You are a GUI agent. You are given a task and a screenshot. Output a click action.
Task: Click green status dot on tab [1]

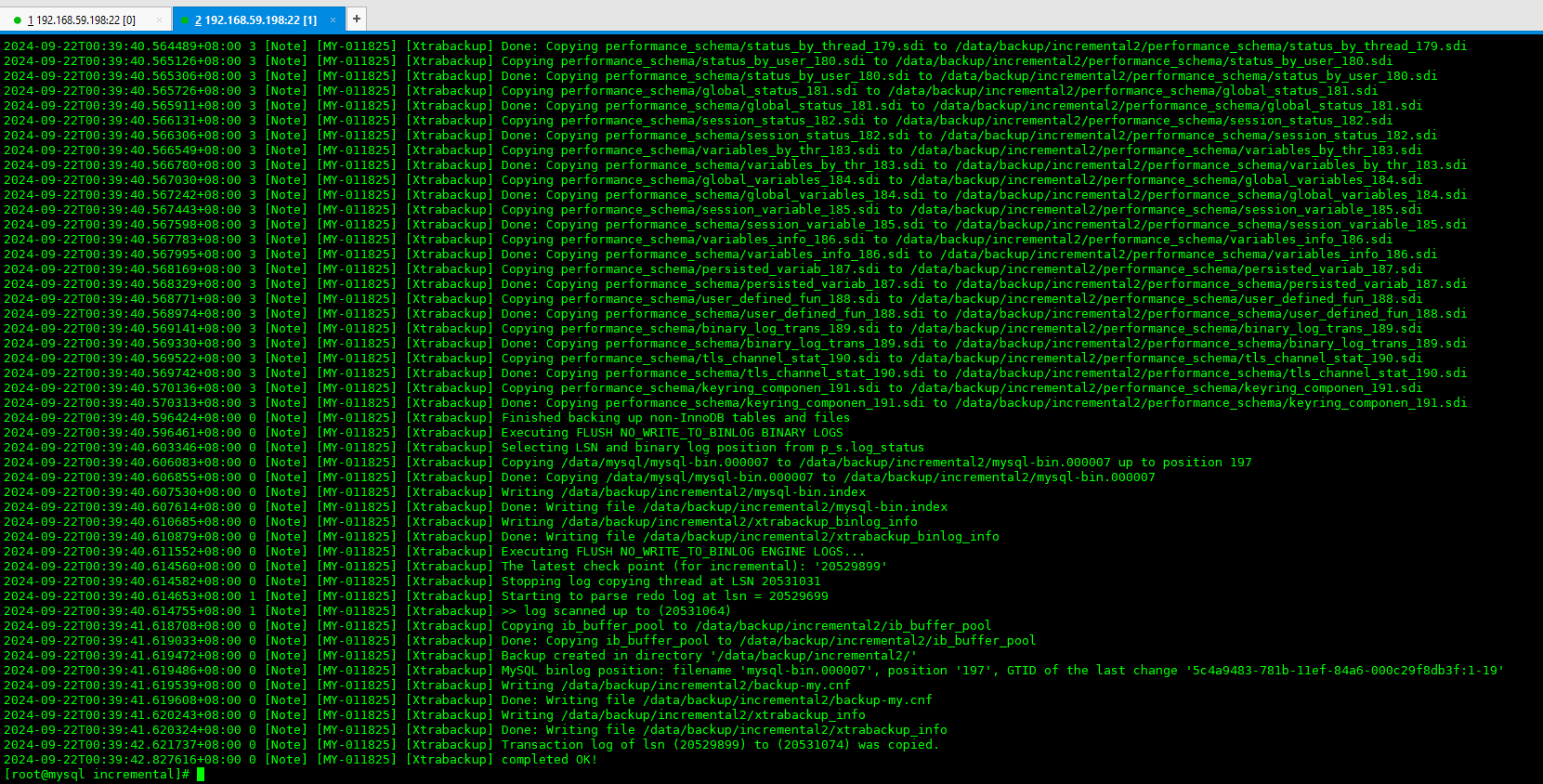click(184, 20)
